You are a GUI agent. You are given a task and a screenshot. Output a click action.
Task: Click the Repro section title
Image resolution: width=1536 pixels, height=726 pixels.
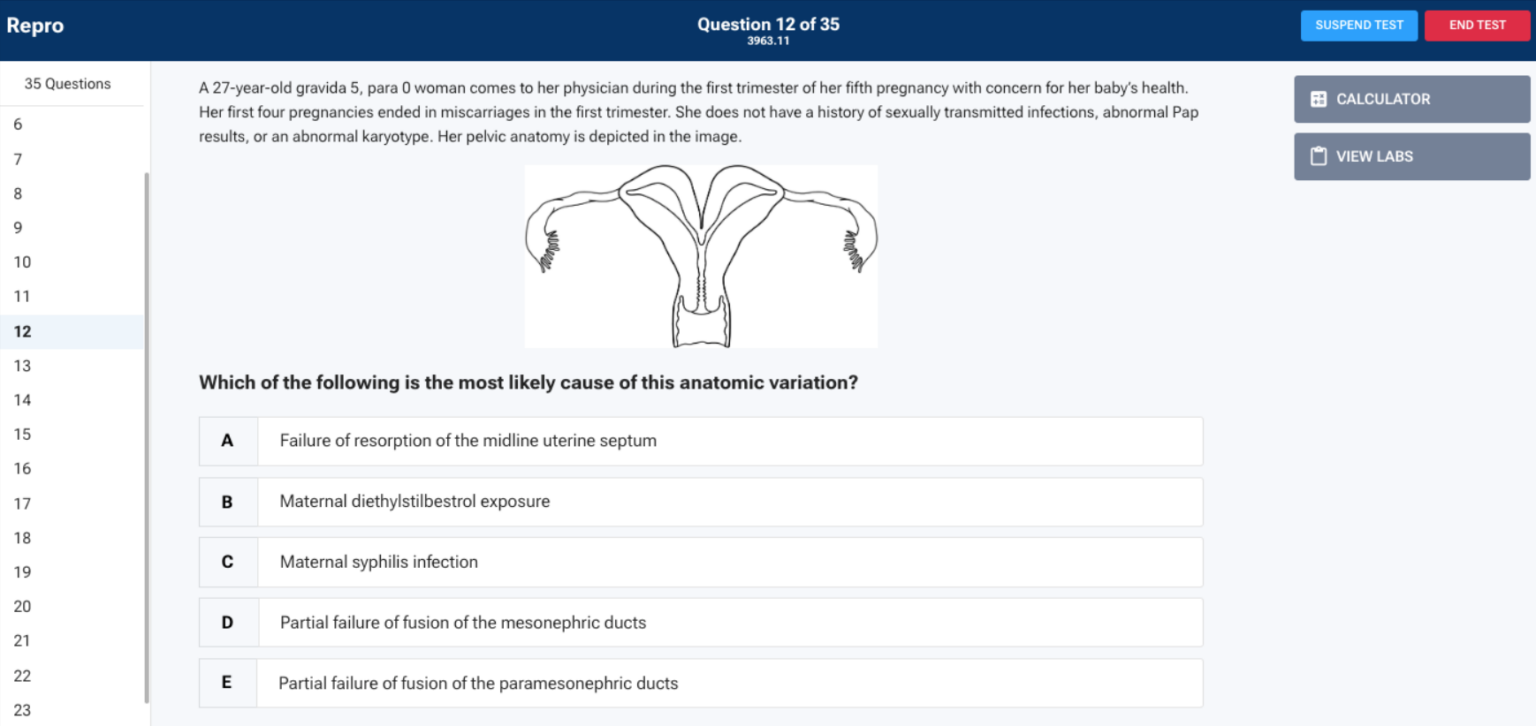35,26
